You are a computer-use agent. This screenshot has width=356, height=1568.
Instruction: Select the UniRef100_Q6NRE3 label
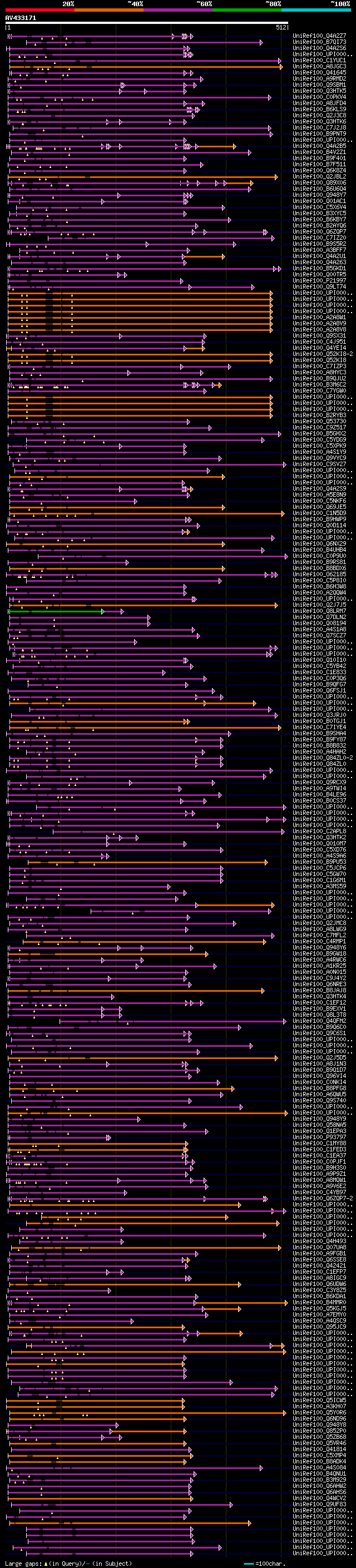[x=319, y=985]
